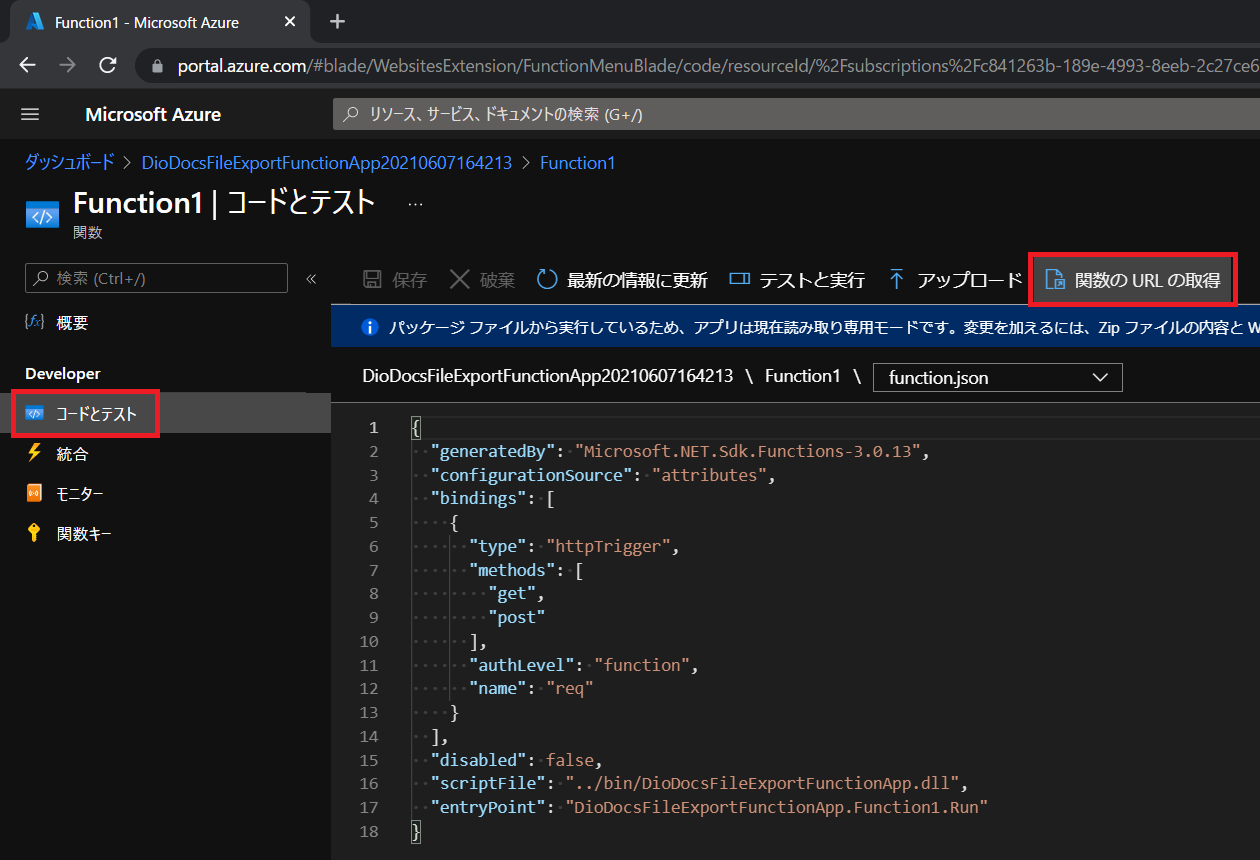Image resolution: width=1260 pixels, height=860 pixels.
Task: Click the Developer section heading
Action: tap(63, 373)
